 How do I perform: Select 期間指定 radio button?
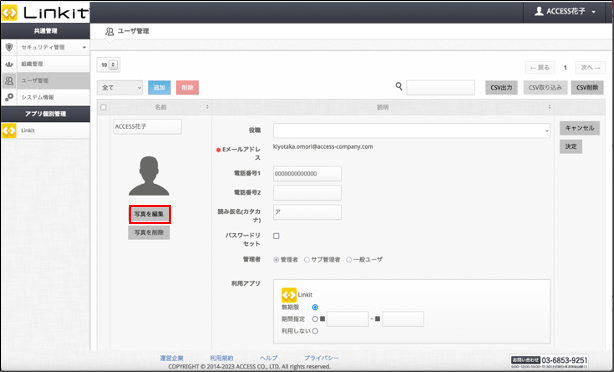pyautogui.click(x=315, y=319)
